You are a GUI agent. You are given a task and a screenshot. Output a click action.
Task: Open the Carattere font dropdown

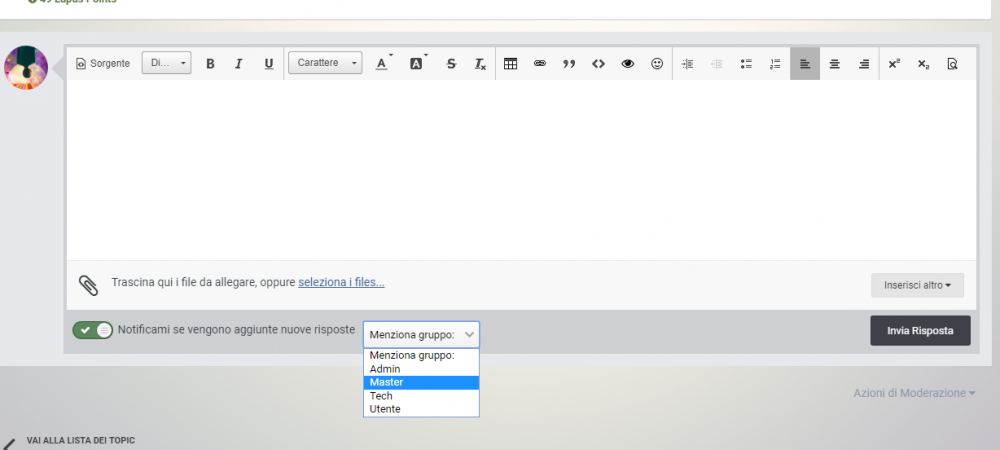pos(325,63)
